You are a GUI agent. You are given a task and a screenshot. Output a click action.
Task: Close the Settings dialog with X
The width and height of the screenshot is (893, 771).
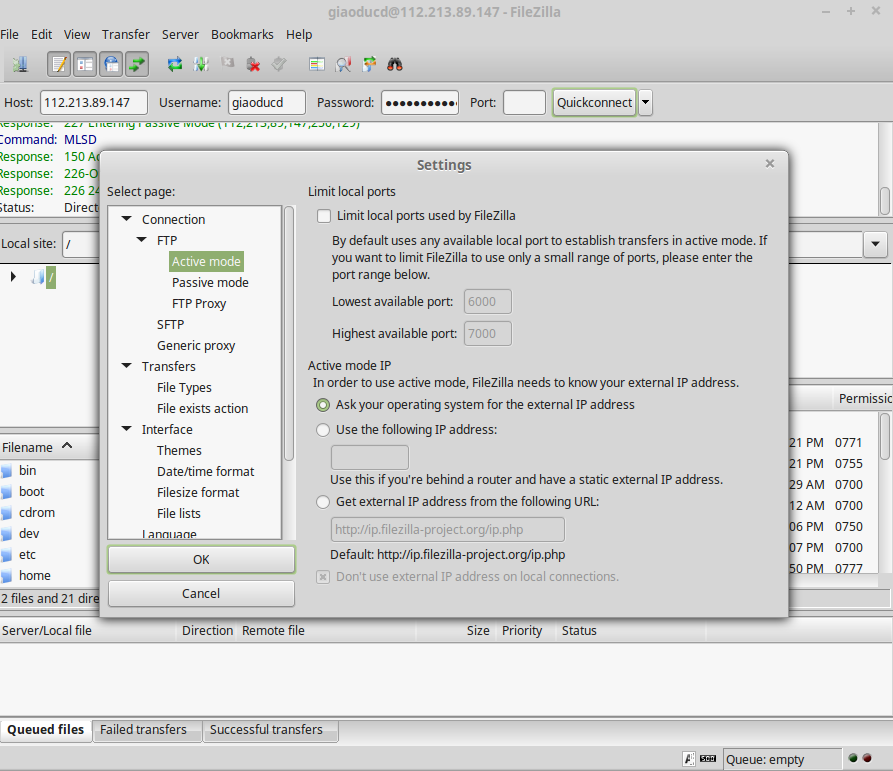click(x=770, y=164)
